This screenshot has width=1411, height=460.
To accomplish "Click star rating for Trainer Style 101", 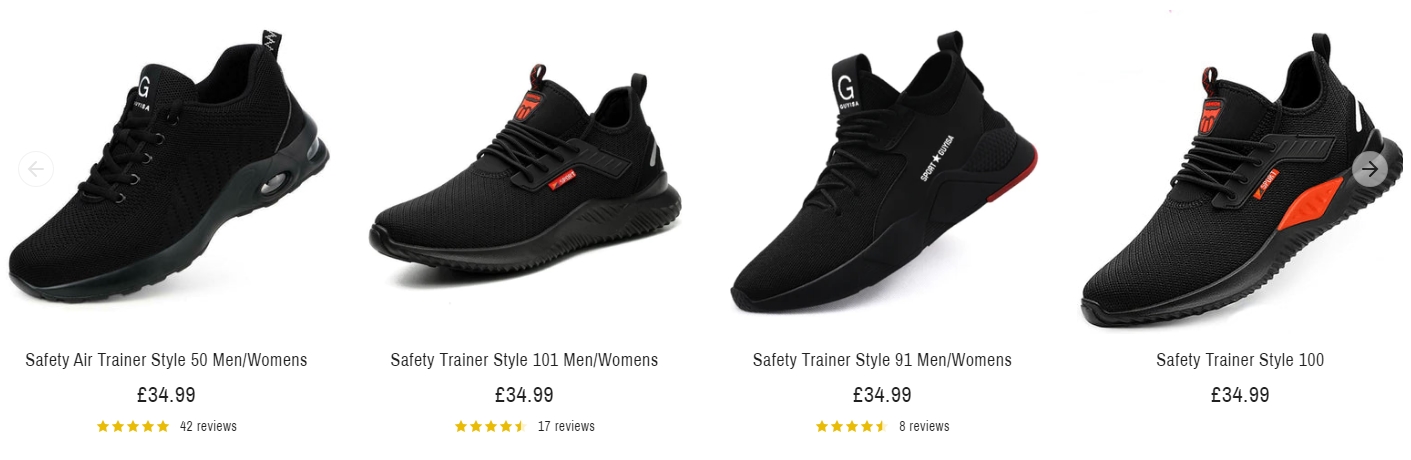I will click(491, 426).
